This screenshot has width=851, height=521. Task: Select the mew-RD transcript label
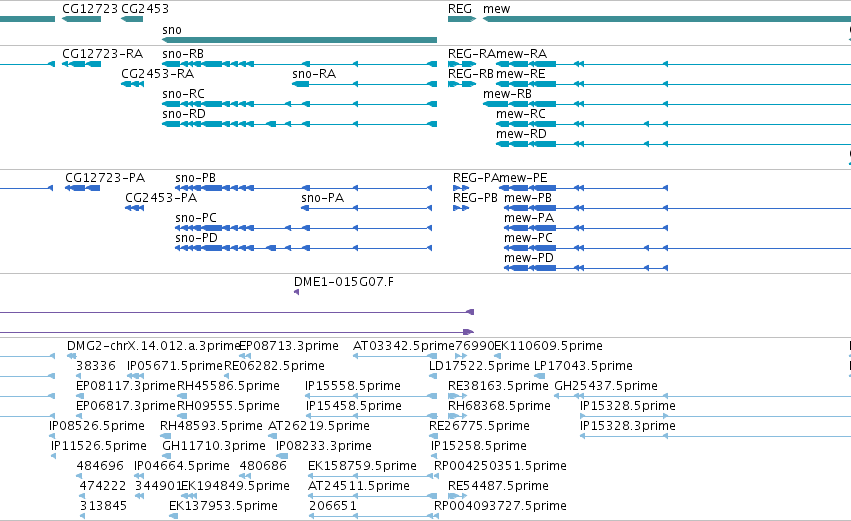(x=521, y=134)
